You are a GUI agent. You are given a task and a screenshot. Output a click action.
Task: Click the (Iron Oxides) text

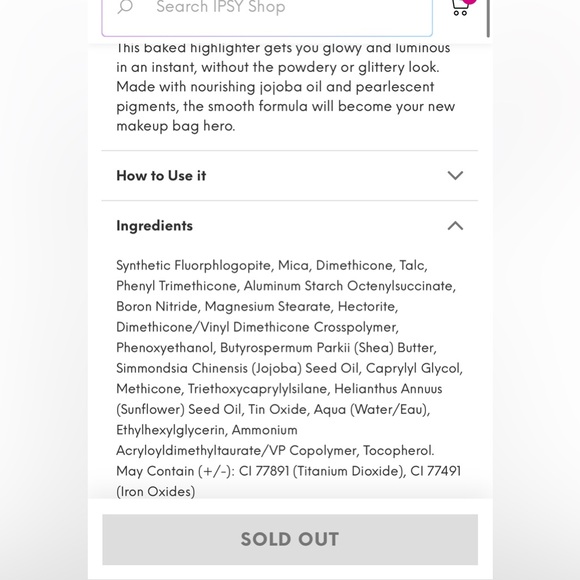(x=155, y=492)
